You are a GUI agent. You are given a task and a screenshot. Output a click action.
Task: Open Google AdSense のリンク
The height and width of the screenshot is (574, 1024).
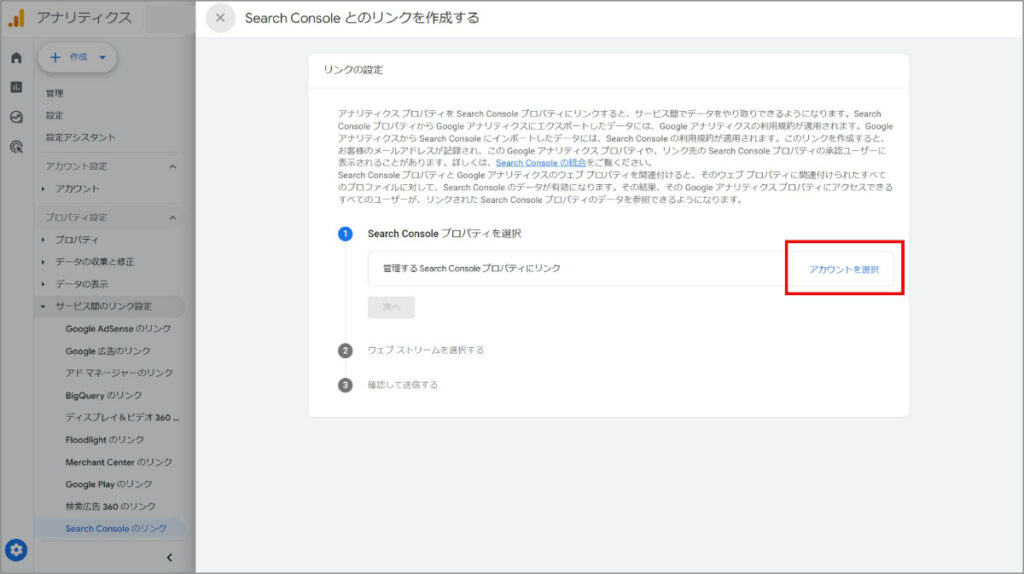pos(118,328)
